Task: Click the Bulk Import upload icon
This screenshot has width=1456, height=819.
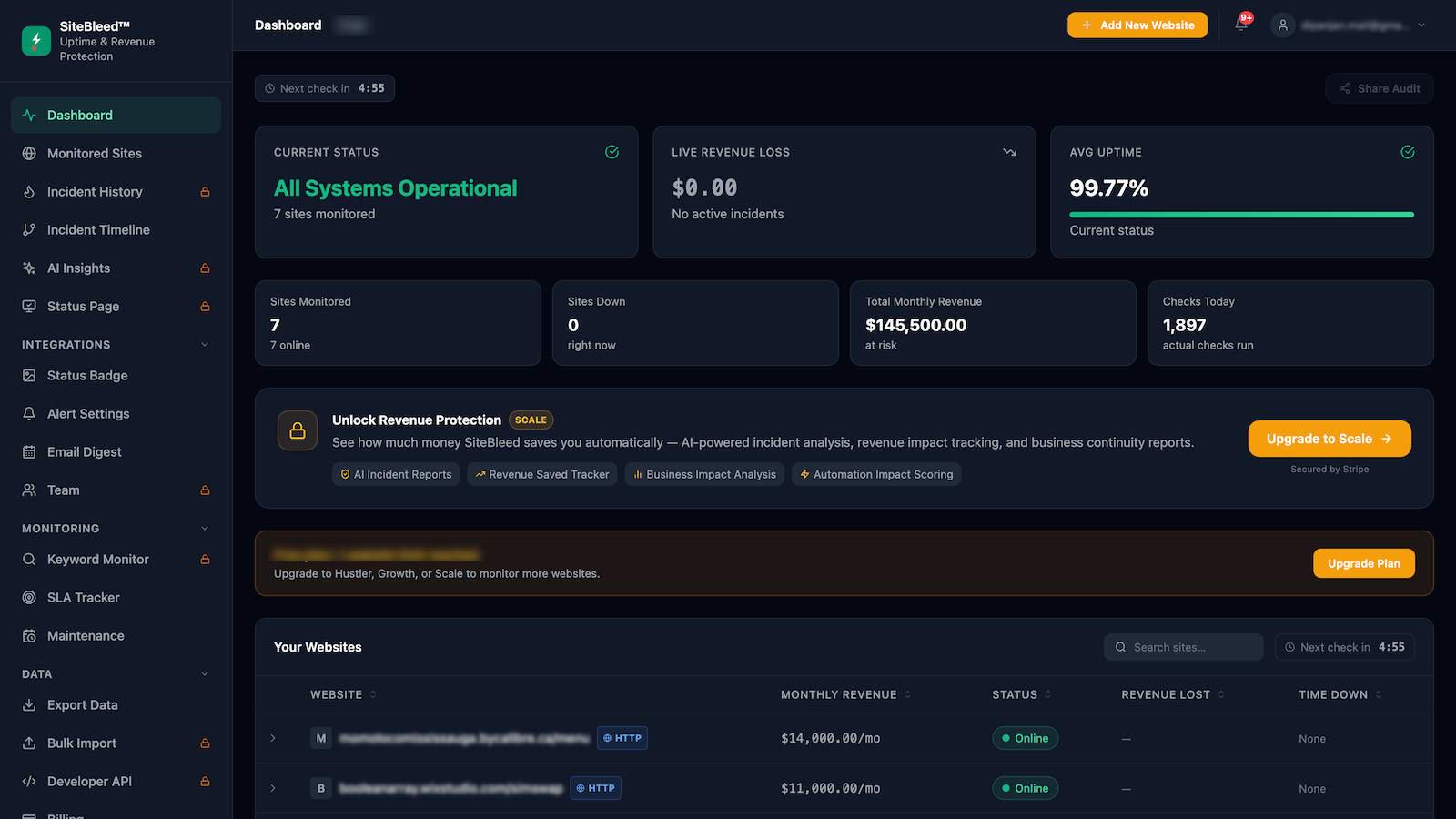Action: pos(29,743)
